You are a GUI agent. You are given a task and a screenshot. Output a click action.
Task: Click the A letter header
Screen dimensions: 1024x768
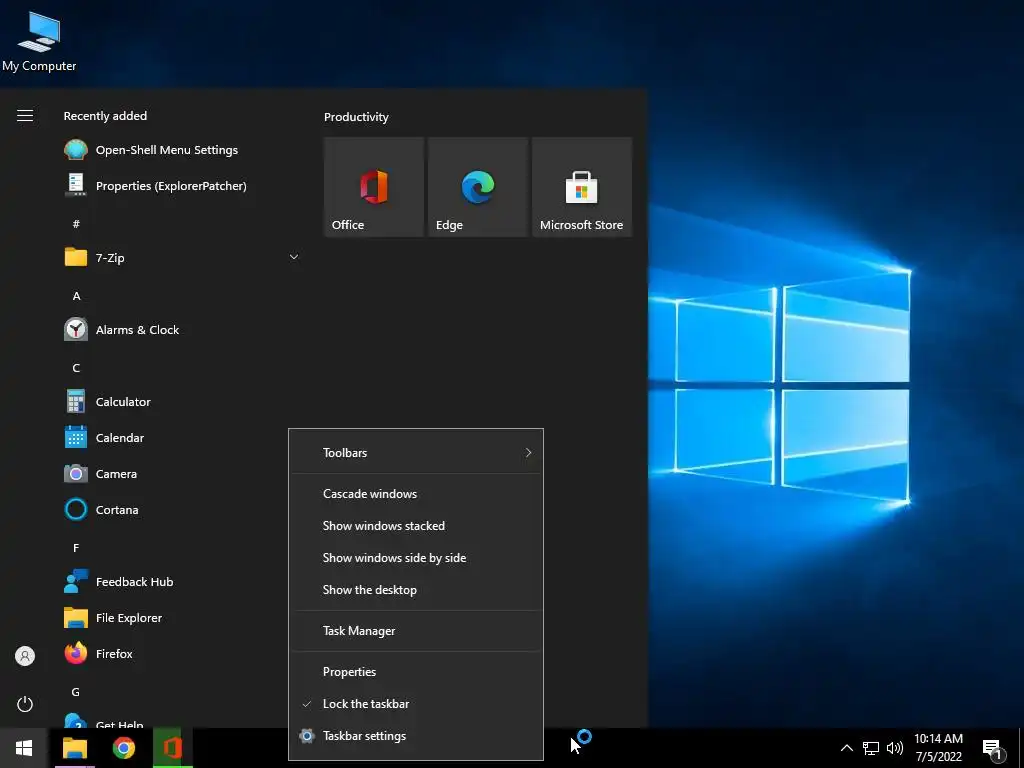(x=76, y=296)
